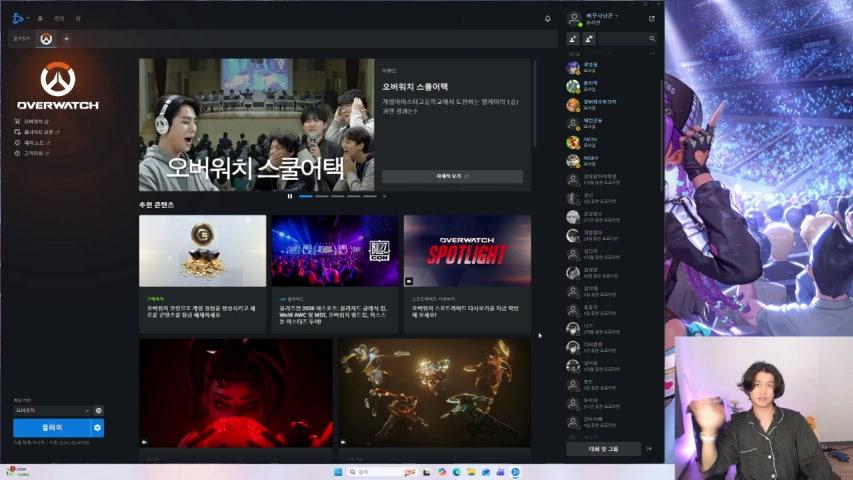Open the weather widget on taskbar left

click(x=17, y=471)
